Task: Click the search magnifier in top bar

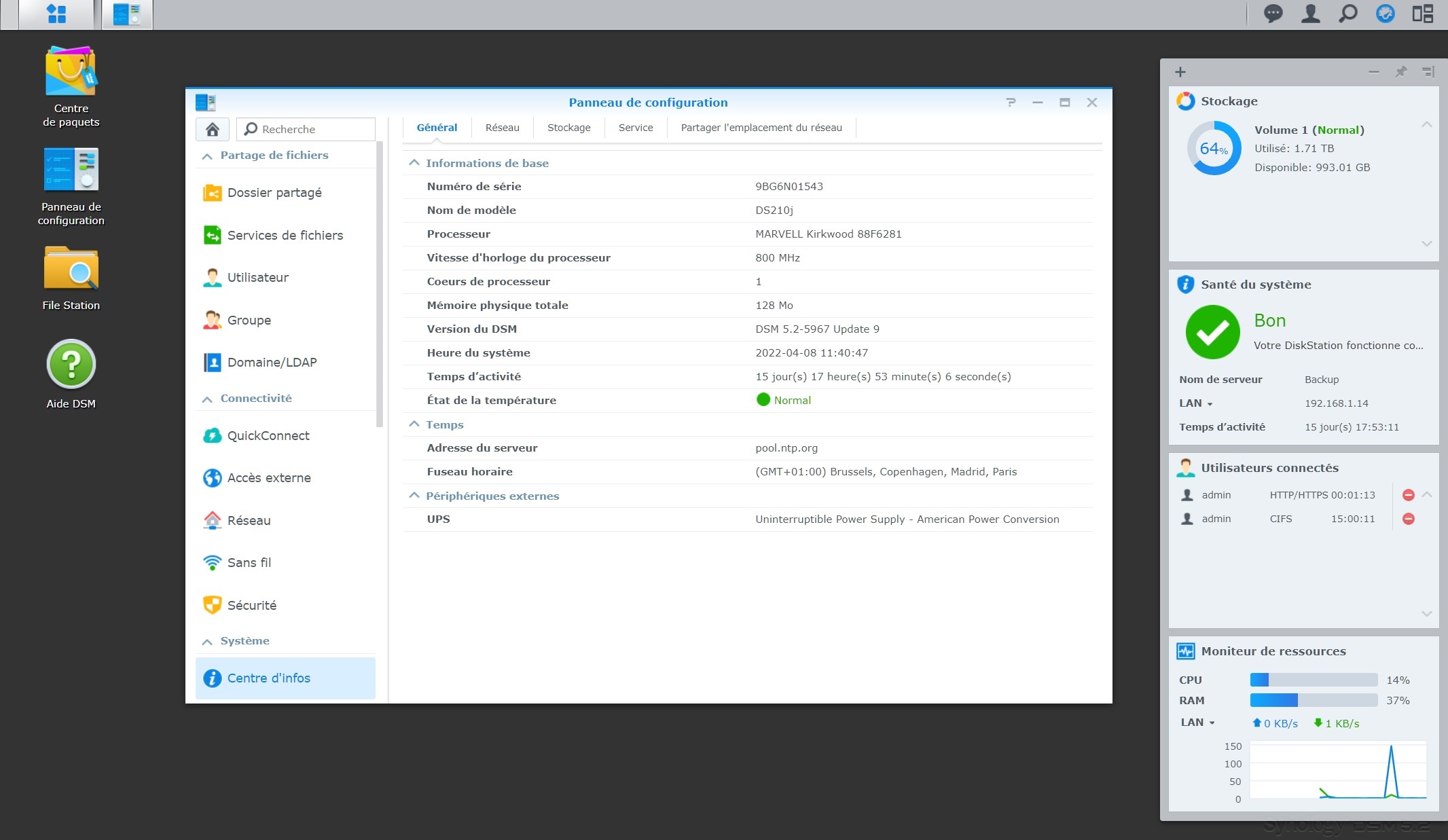Action: (1347, 14)
